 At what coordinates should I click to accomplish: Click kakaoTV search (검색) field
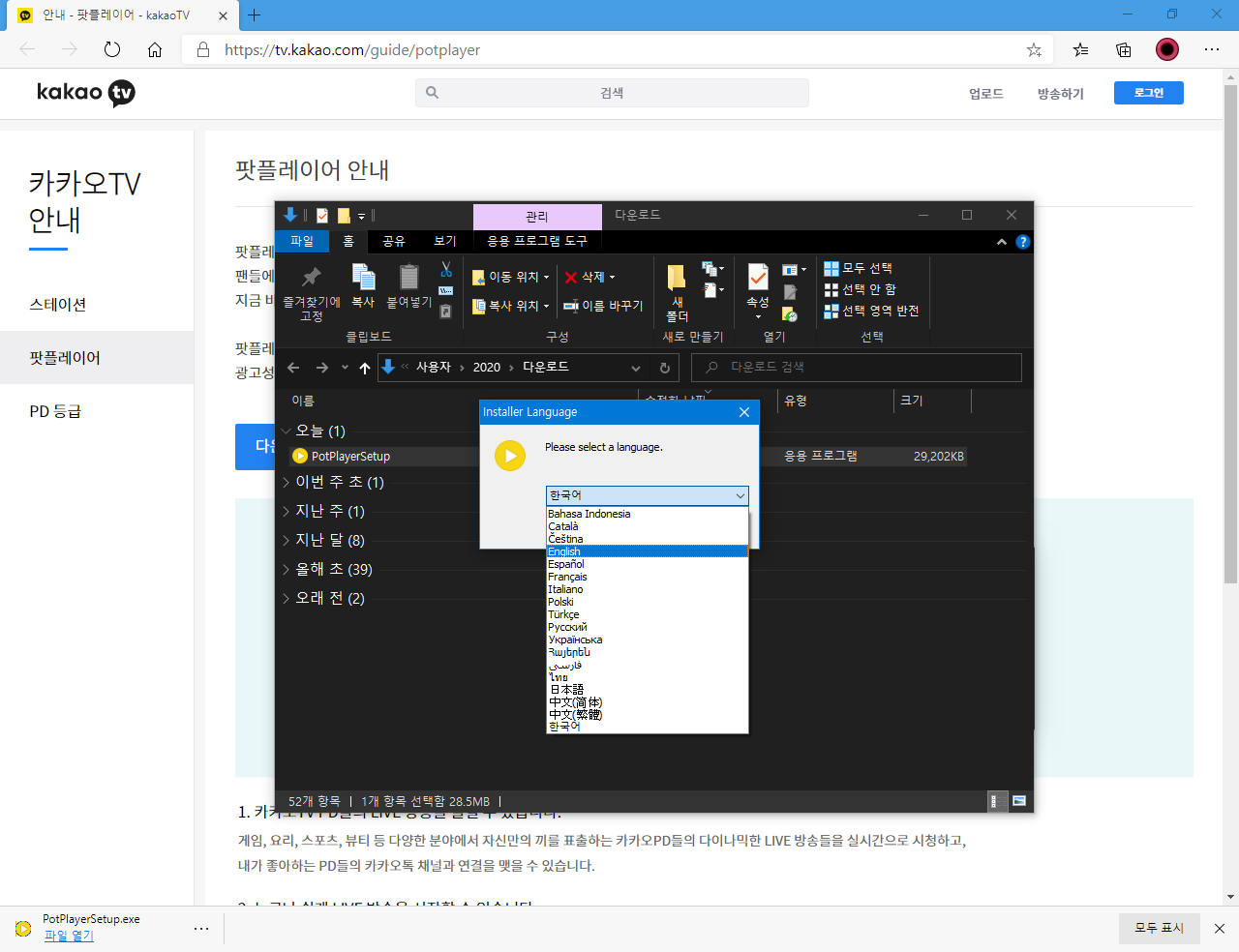pos(612,93)
